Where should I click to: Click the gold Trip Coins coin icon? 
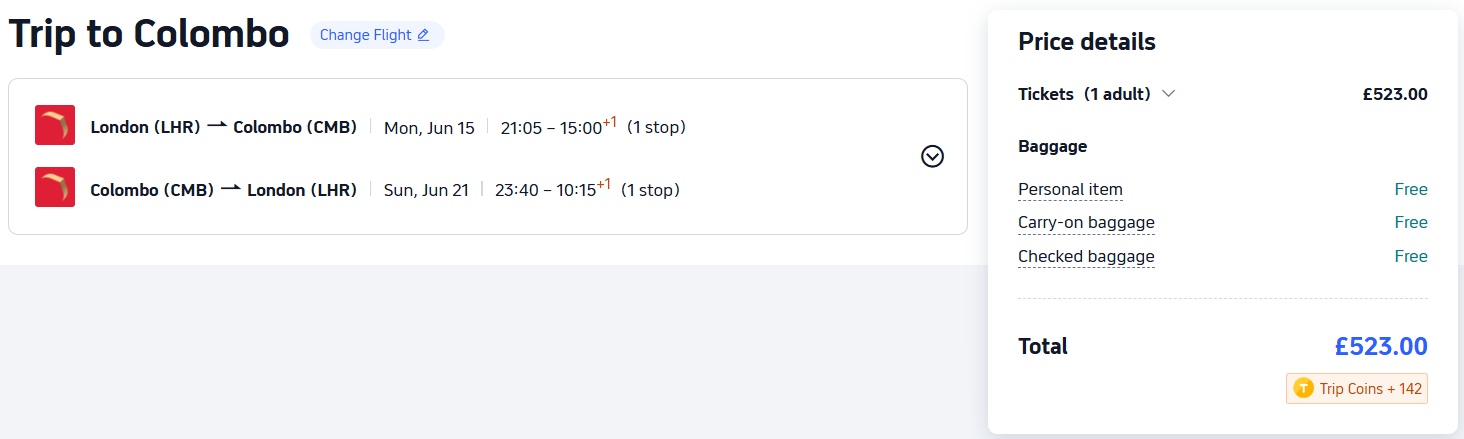pyautogui.click(x=1303, y=389)
